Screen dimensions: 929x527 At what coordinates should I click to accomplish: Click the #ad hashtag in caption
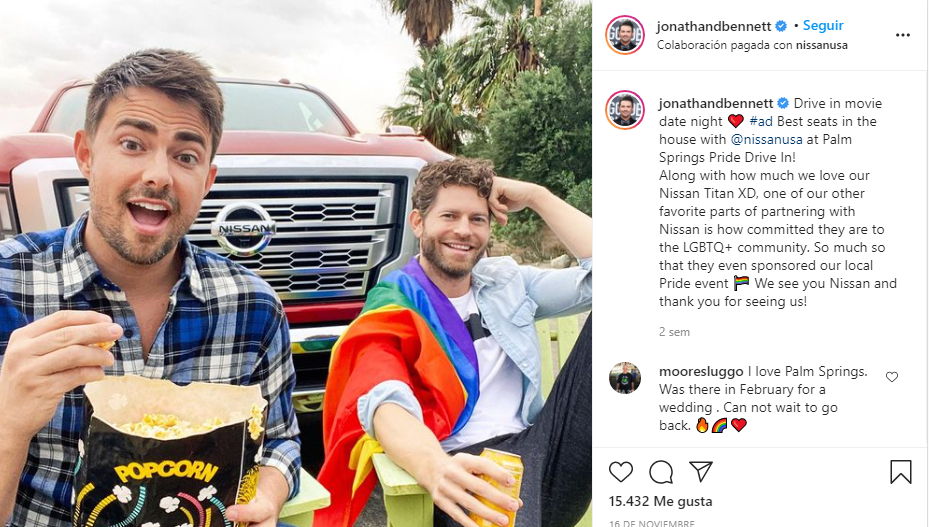point(761,121)
